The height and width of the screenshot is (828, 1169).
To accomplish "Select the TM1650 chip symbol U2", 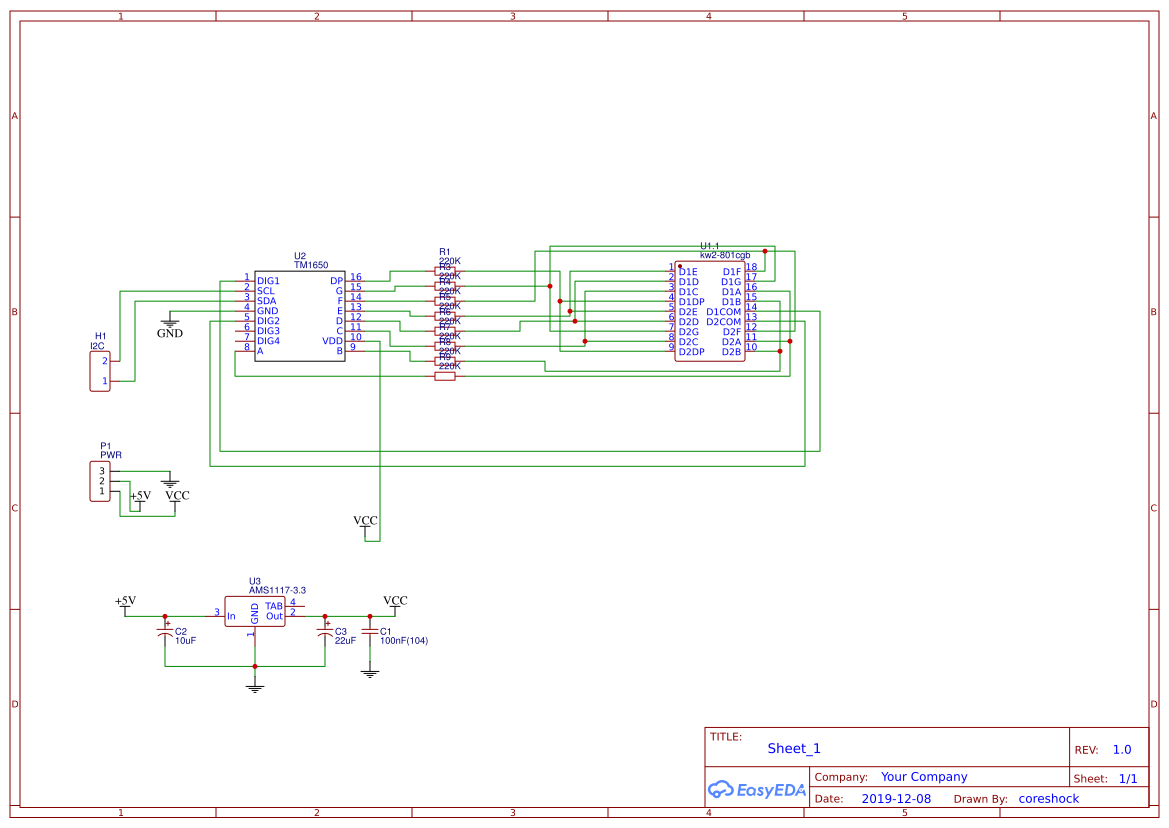I will click(300, 315).
